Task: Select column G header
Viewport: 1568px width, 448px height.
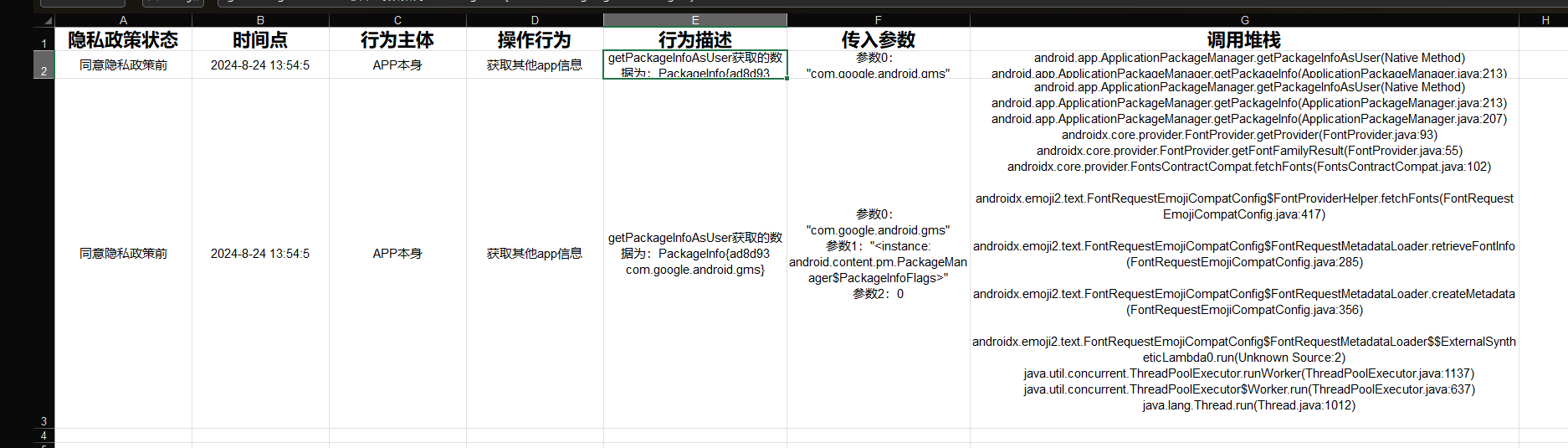Action: [1244, 20]
